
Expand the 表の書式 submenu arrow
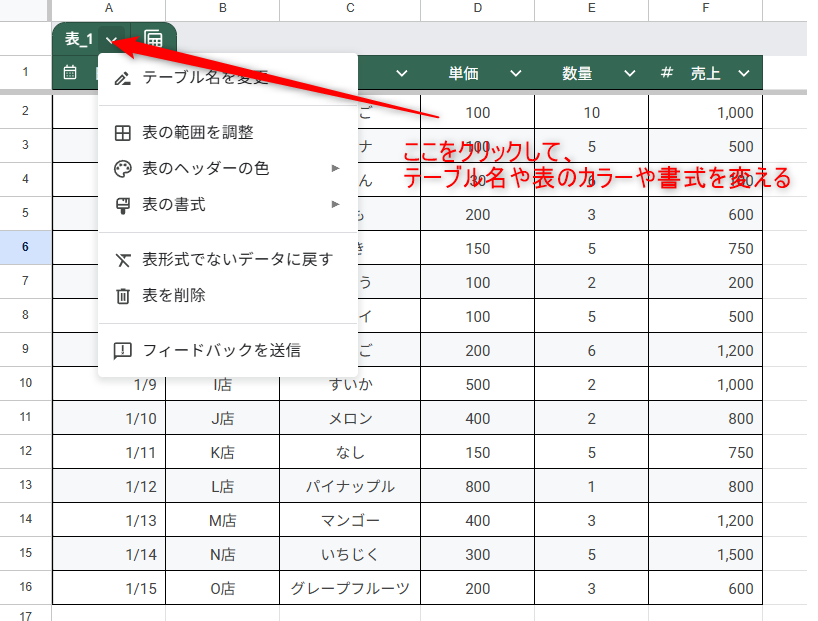point(336,204)
